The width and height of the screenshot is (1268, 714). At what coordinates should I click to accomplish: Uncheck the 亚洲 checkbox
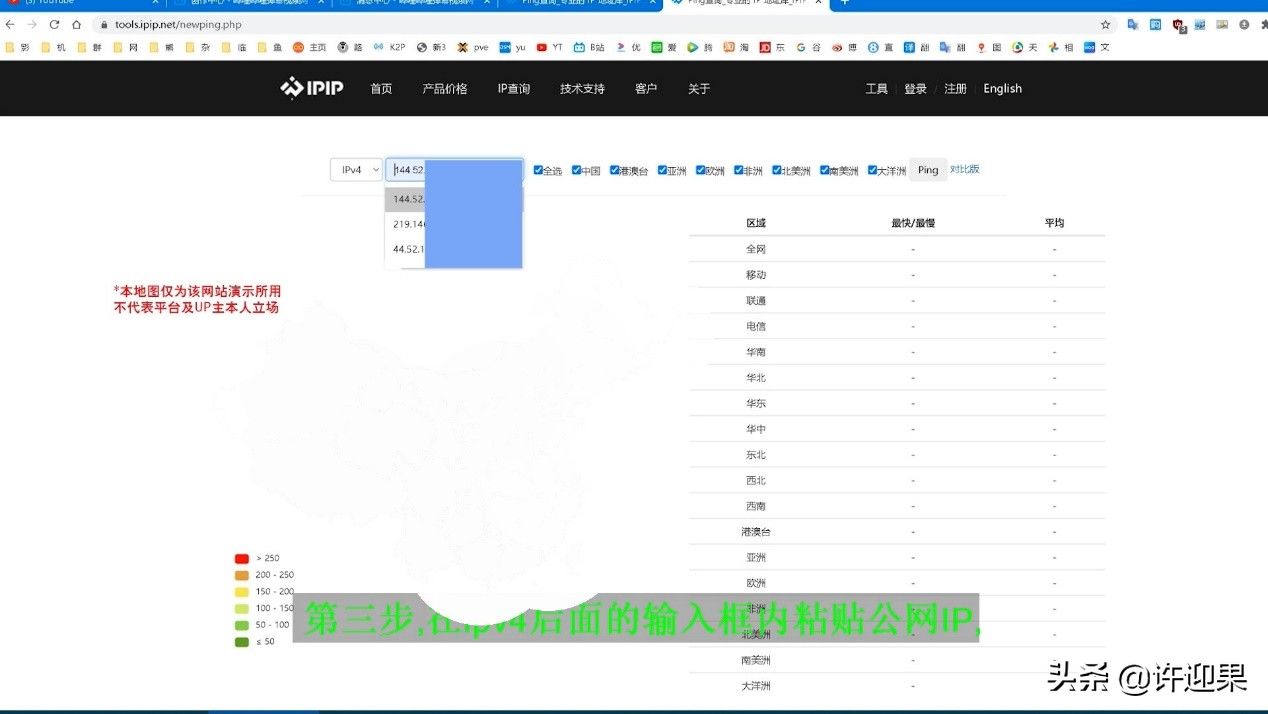tap(662, 170)
